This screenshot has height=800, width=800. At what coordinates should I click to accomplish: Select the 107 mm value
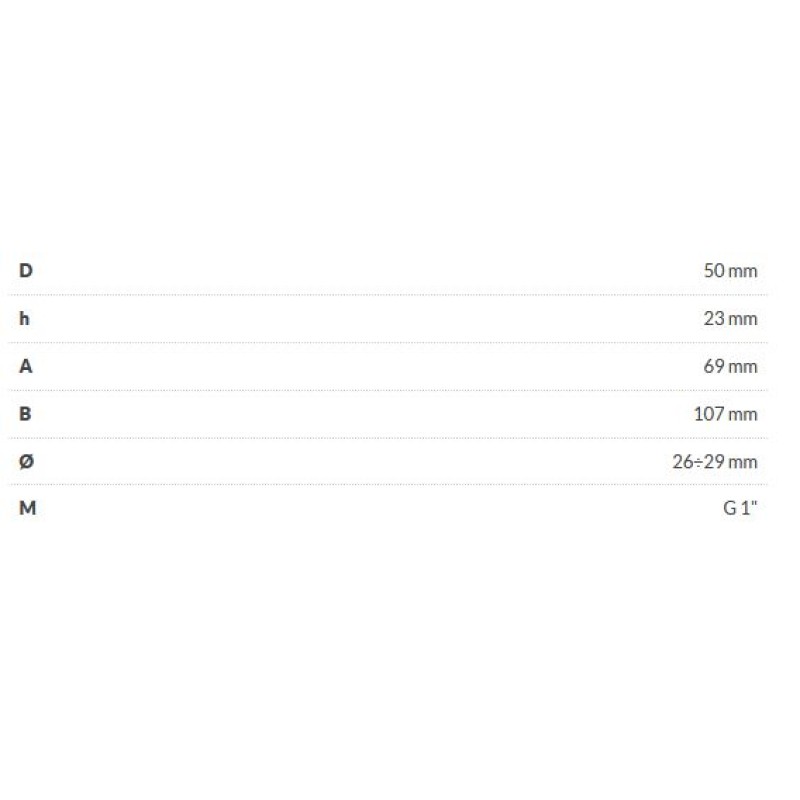[x=726, y=414]
